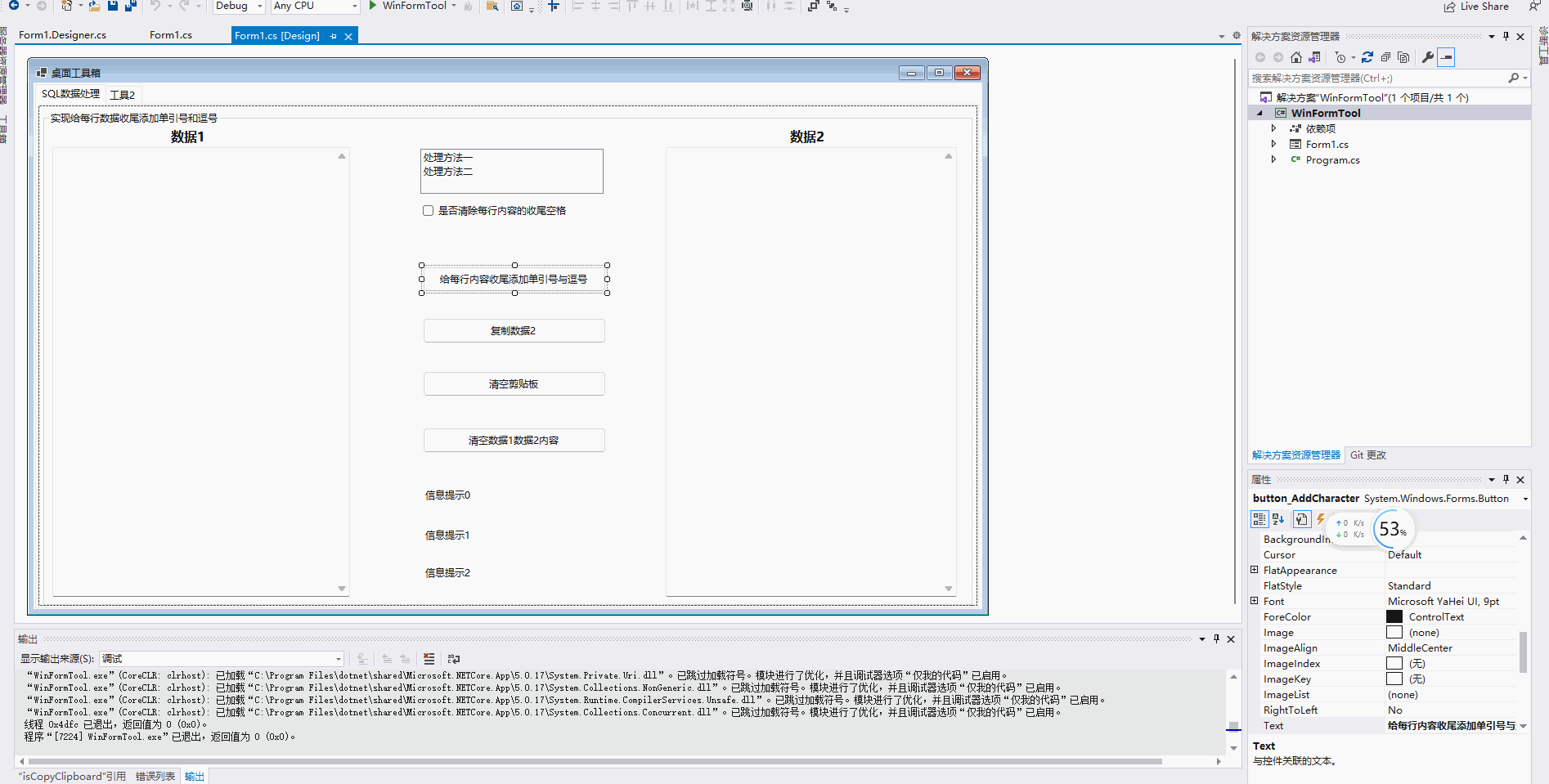Pin the Form1.cs [Design] tab
This screenshot has height=784, width=1549.
[x=333, y=36]
